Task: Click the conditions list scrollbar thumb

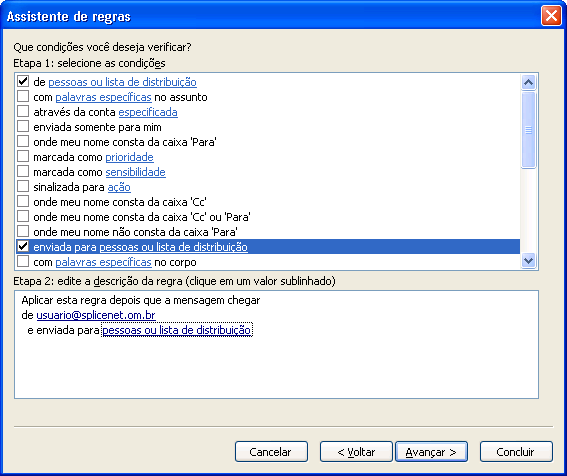Action: pos(528,130)
